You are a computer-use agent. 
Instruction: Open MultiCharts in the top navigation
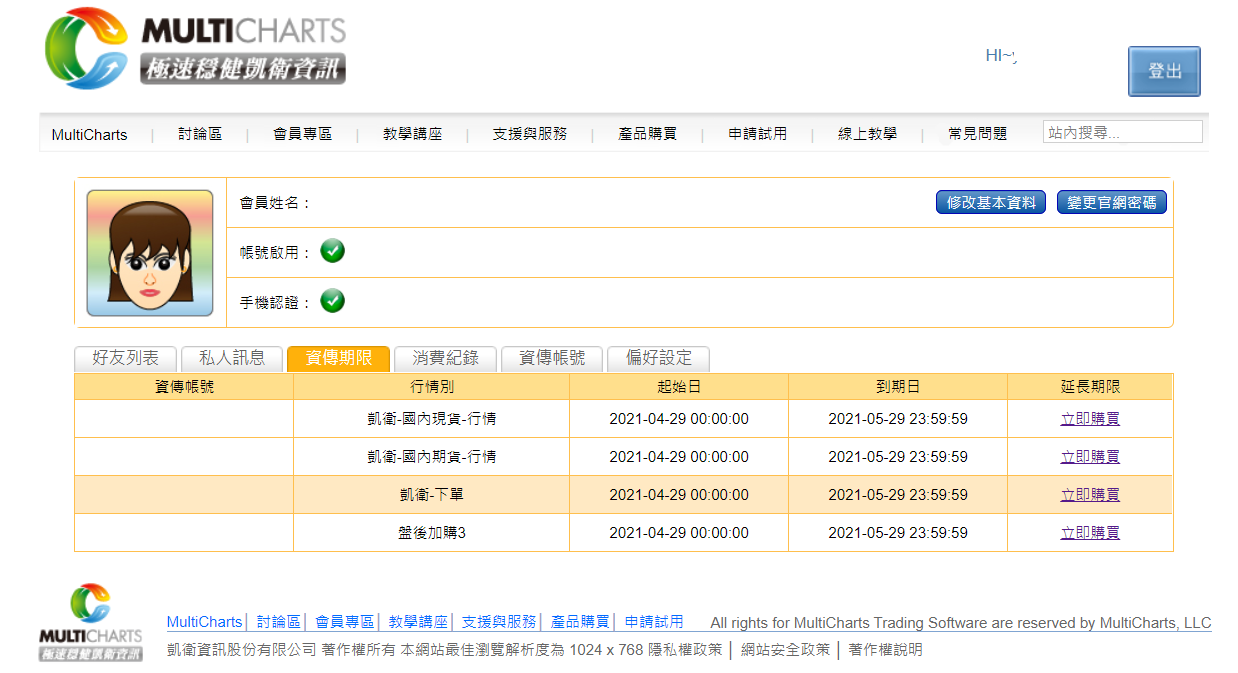click(x=90, y=134)
